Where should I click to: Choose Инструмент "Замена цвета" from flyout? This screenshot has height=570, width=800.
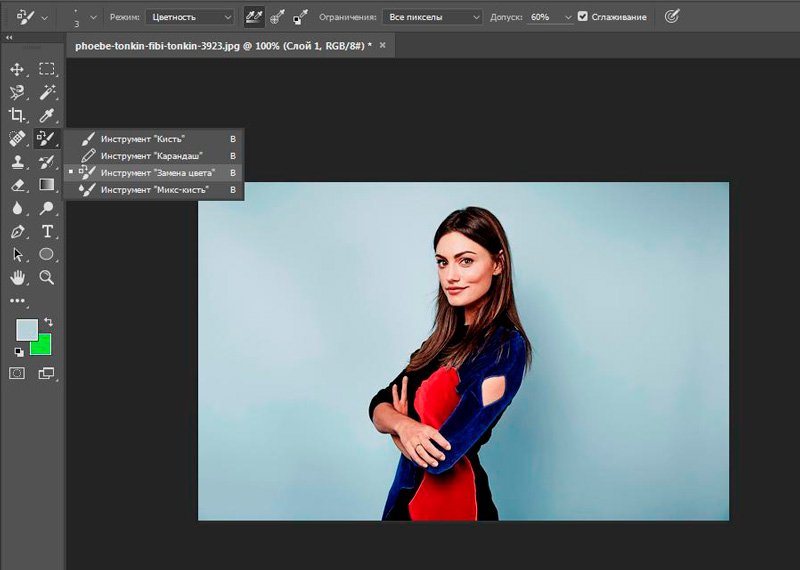(x=153, y=173)
